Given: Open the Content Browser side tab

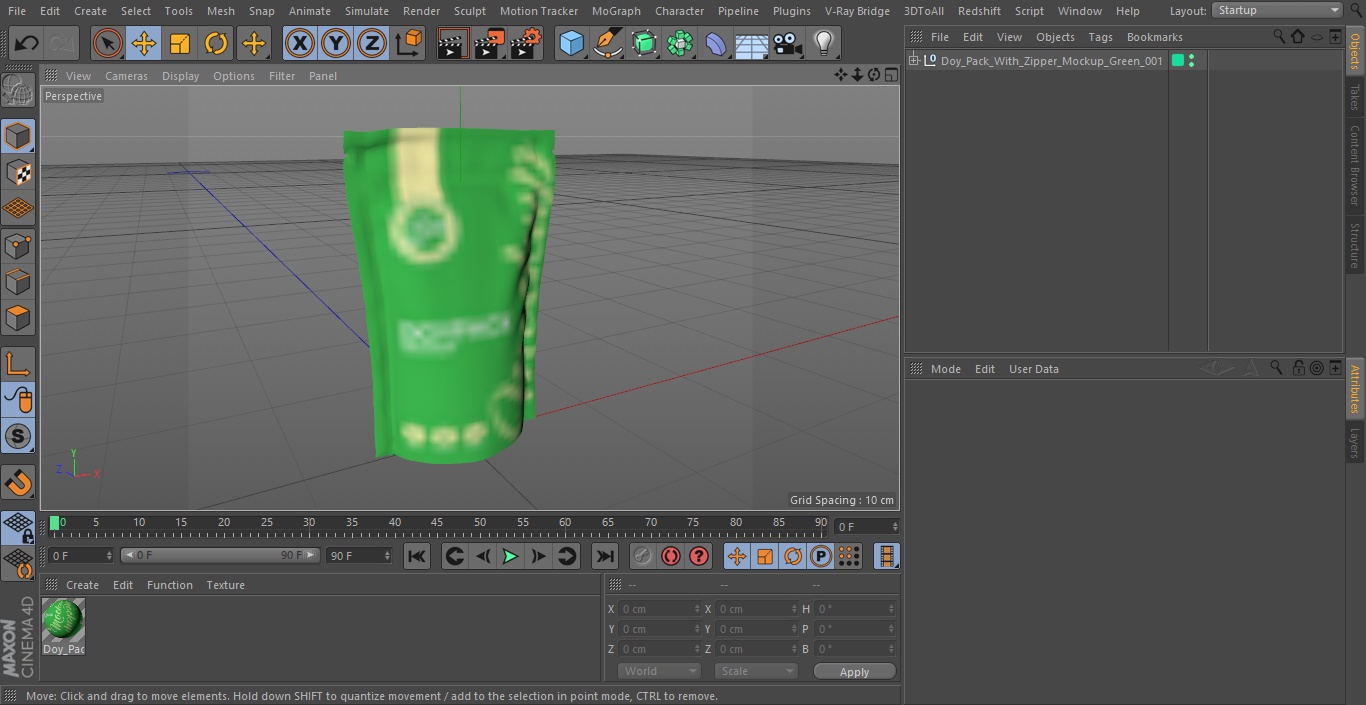Looking at the screenshot, I should (x=1355, y=165).
